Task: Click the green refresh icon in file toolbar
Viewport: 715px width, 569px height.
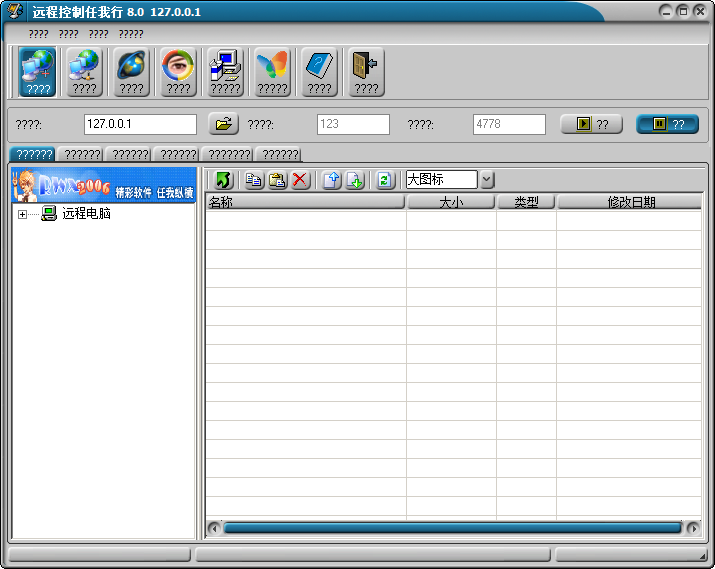Action: pos(385,180)
